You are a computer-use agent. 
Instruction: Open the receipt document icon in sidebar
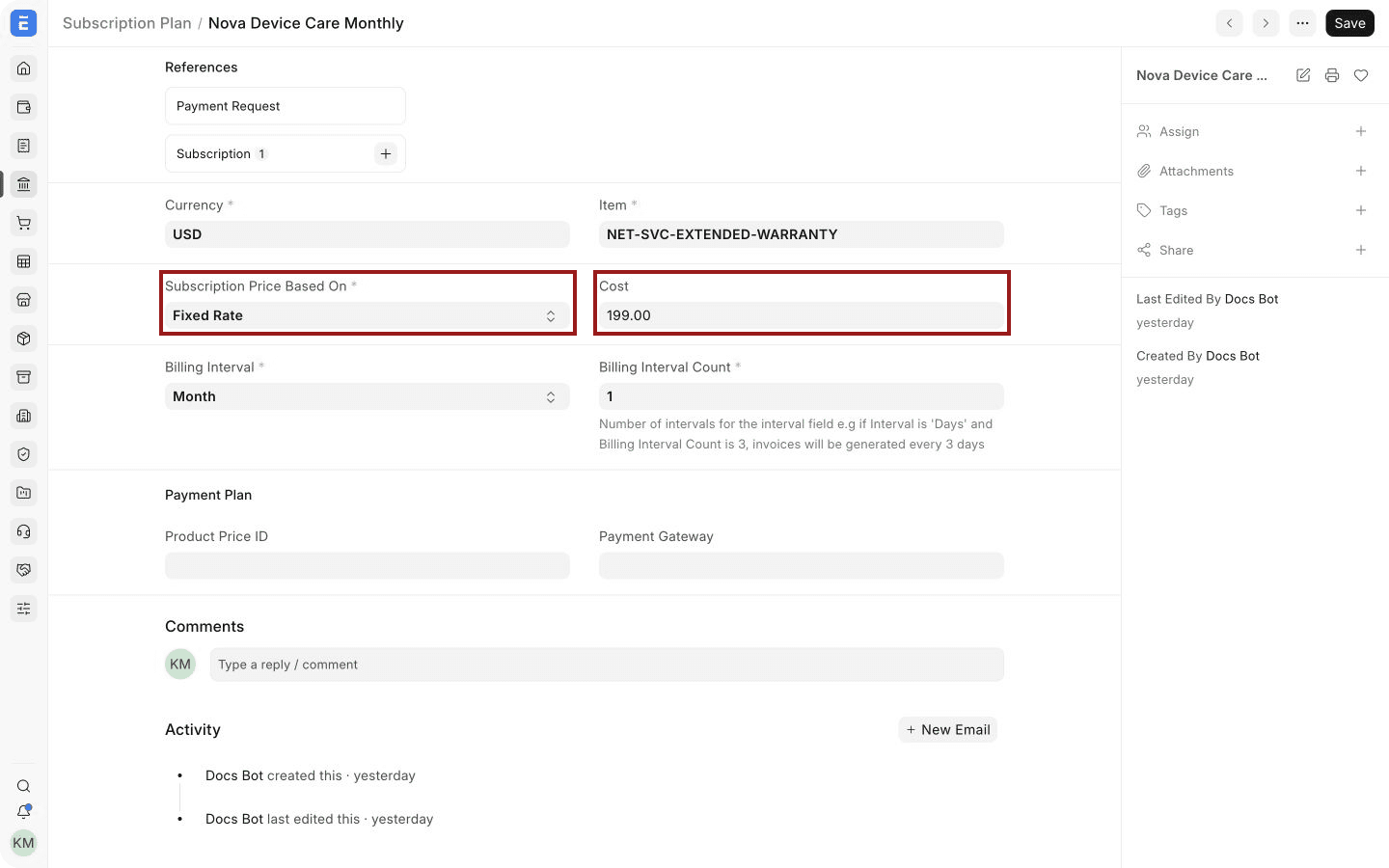point(24,146)
